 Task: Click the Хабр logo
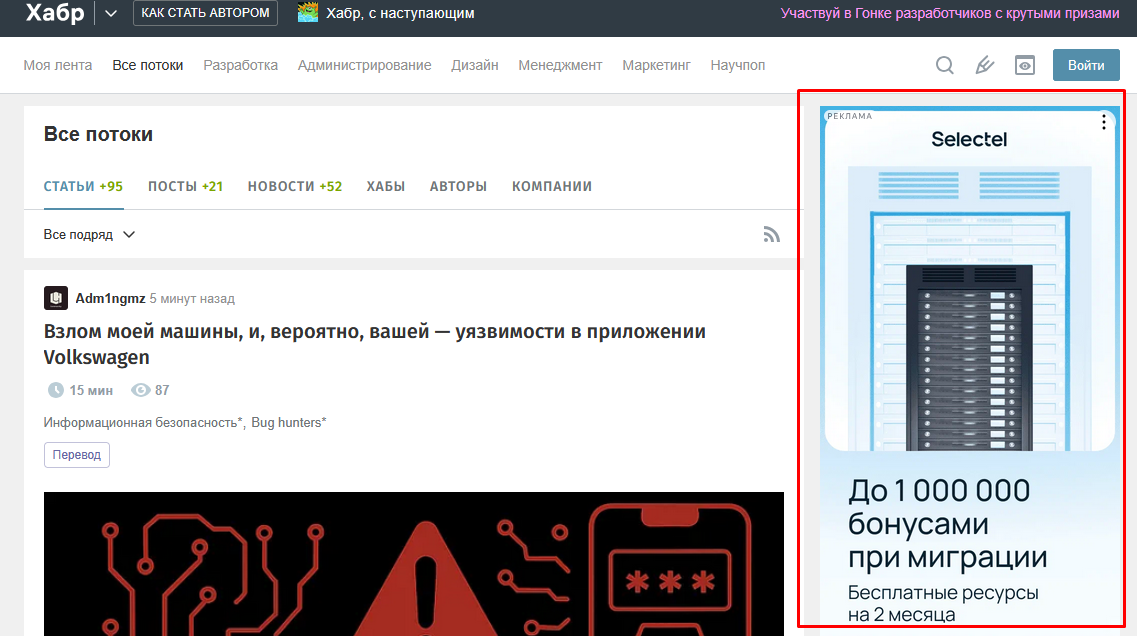pos(55,12)
